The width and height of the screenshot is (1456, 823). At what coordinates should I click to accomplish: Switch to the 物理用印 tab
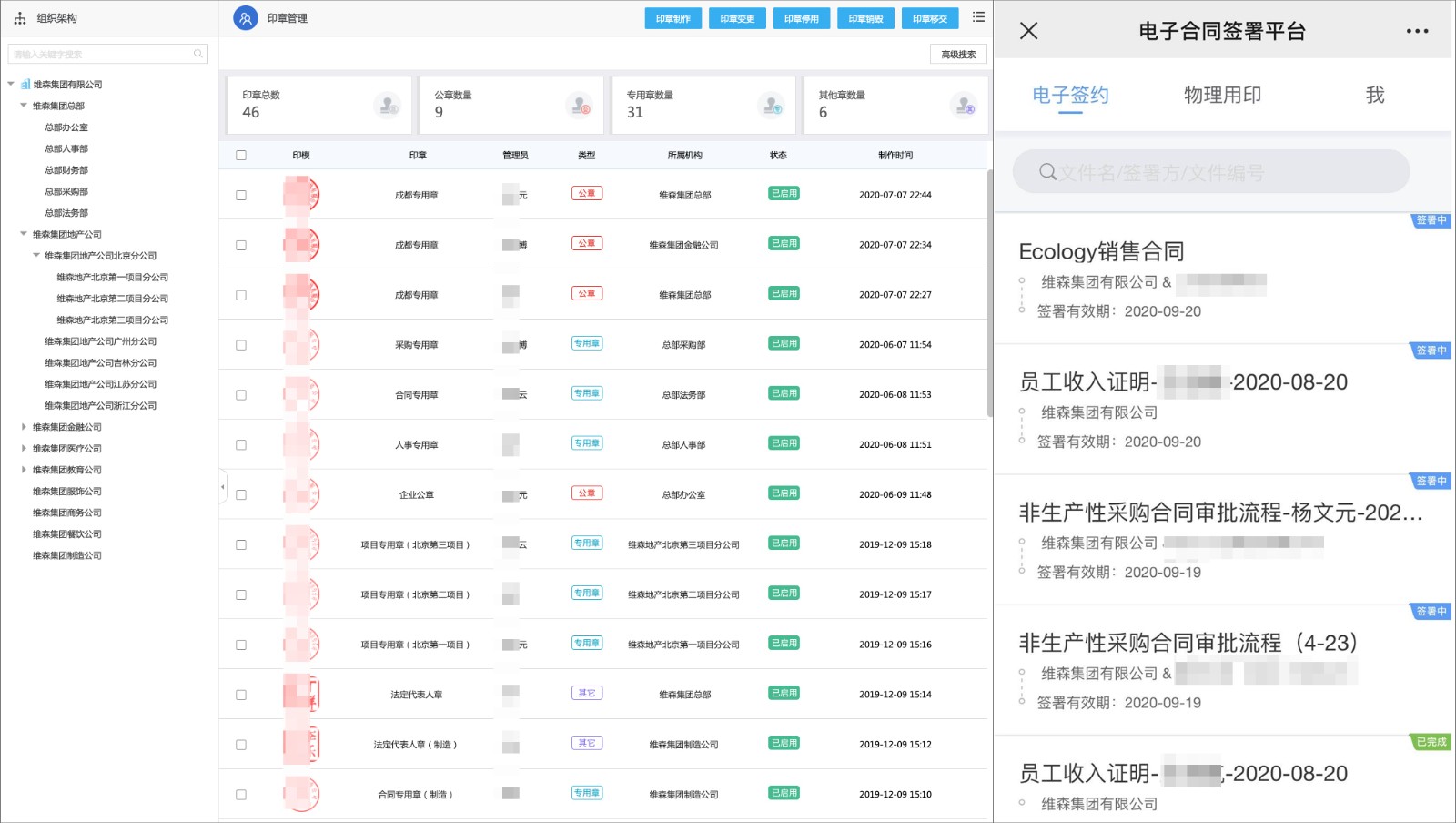pos(1222,95)
